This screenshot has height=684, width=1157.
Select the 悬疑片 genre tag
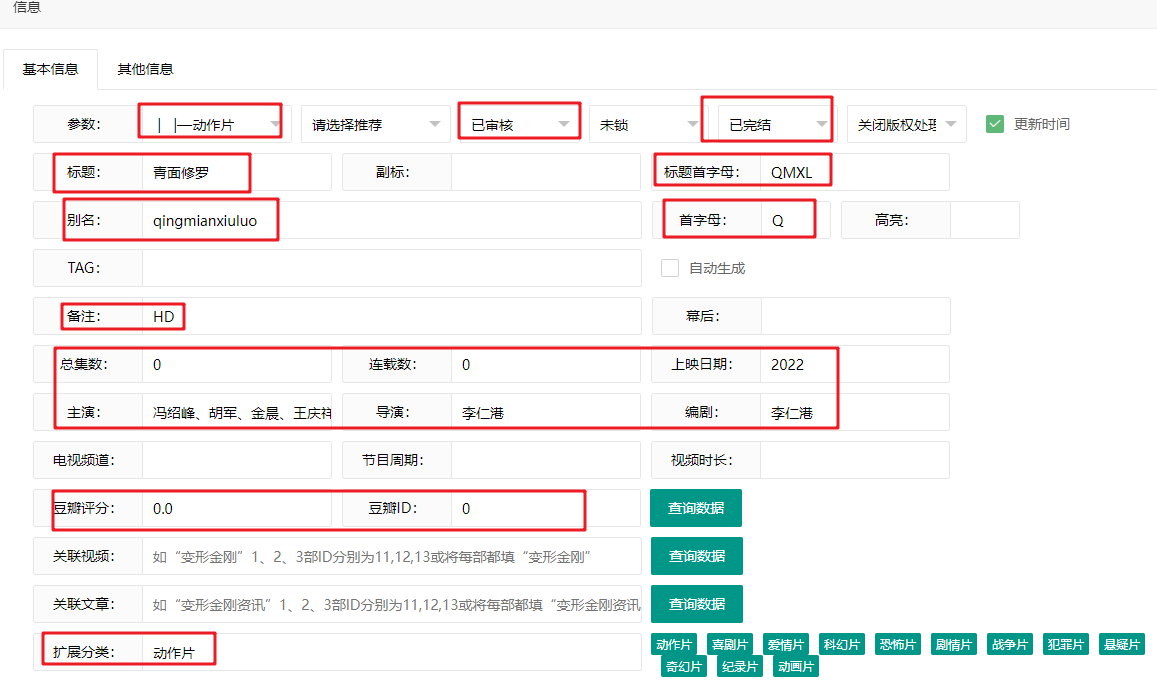(x=1122, y=644)
